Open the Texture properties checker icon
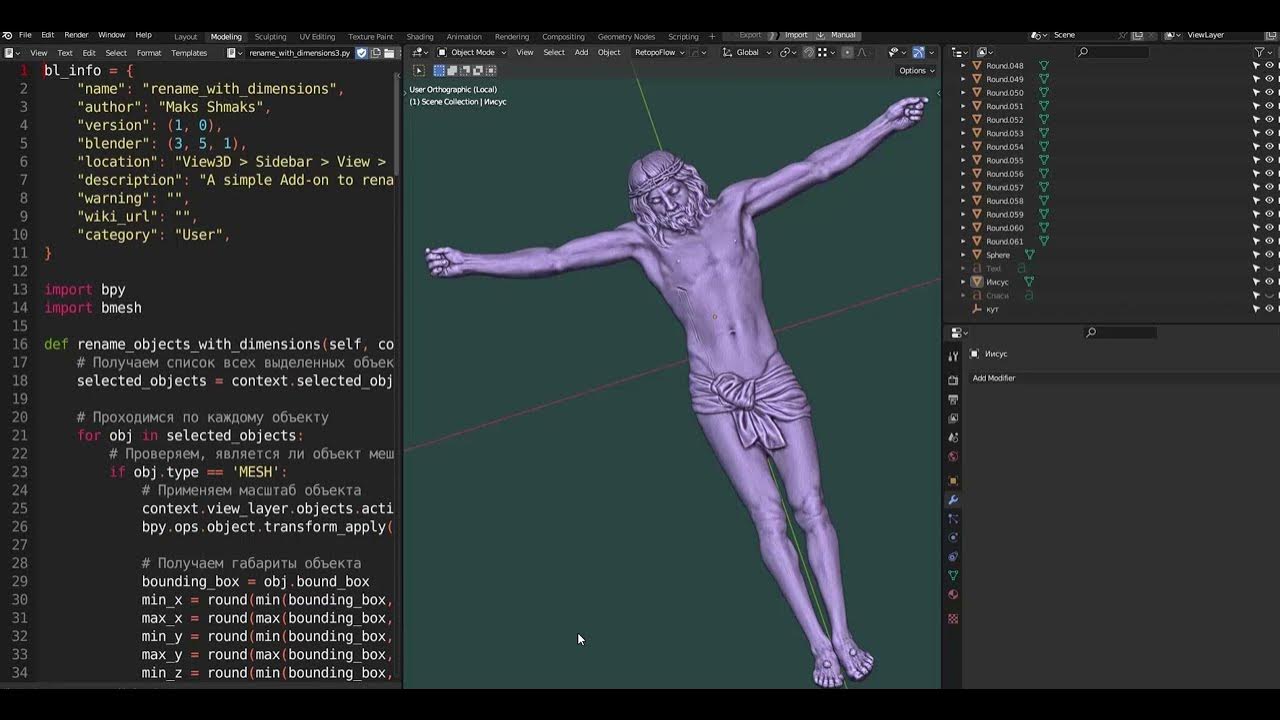The image size is (1280, 720). pyautogui.click(x=953, y=619)
